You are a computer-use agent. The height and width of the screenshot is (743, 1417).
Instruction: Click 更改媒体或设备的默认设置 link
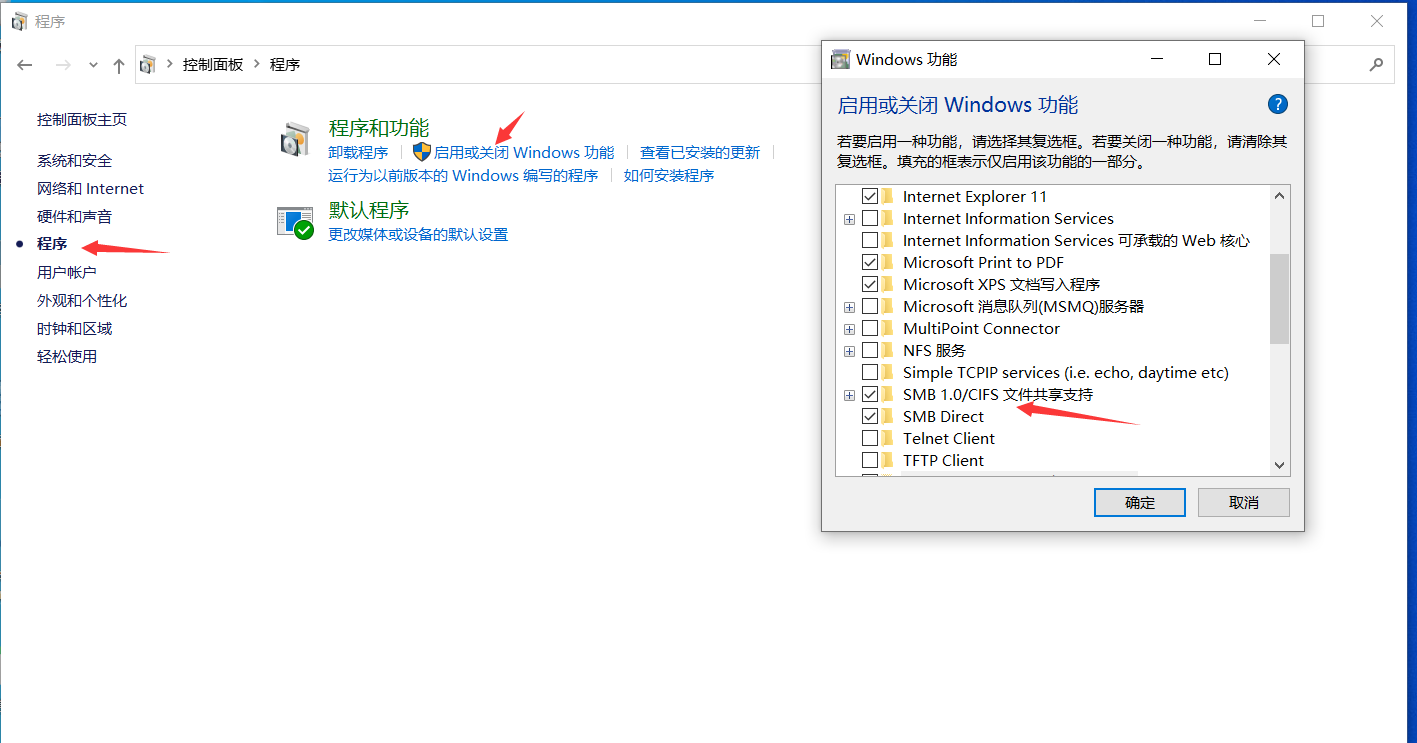point(418,234)
